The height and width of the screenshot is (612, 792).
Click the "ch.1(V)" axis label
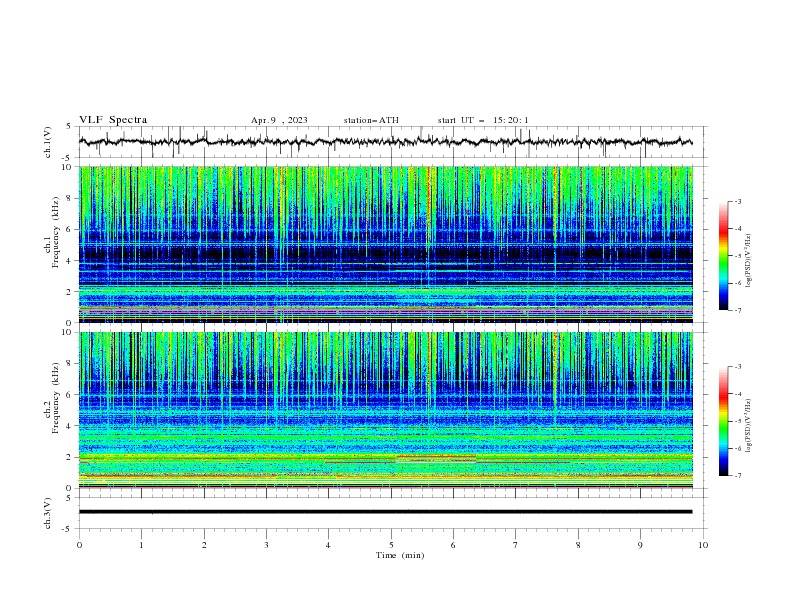(48, 142)
